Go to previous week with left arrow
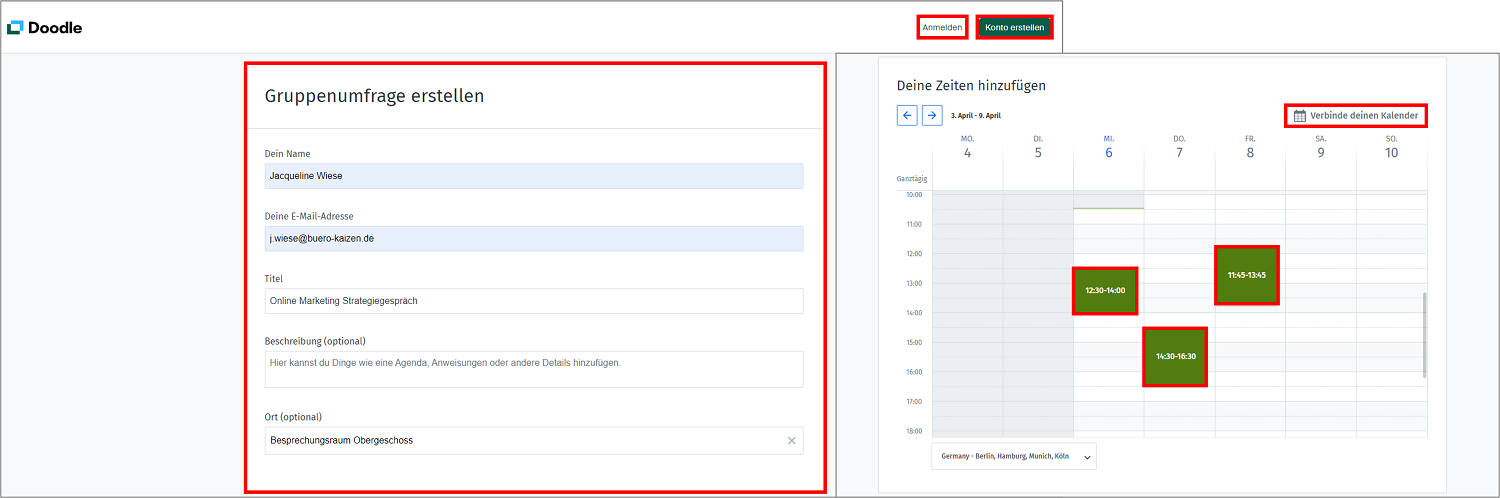This screenshot has height=498, width=1500. (x=907, y=115)
